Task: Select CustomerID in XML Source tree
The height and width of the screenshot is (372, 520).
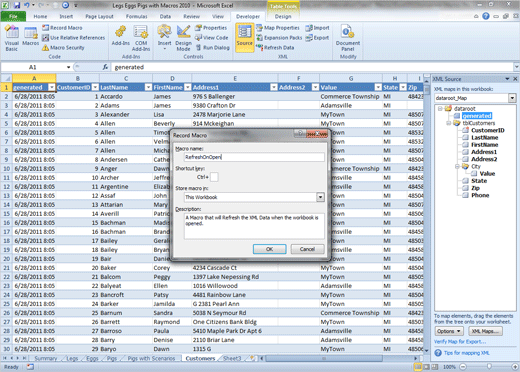Action: [488, 130]
